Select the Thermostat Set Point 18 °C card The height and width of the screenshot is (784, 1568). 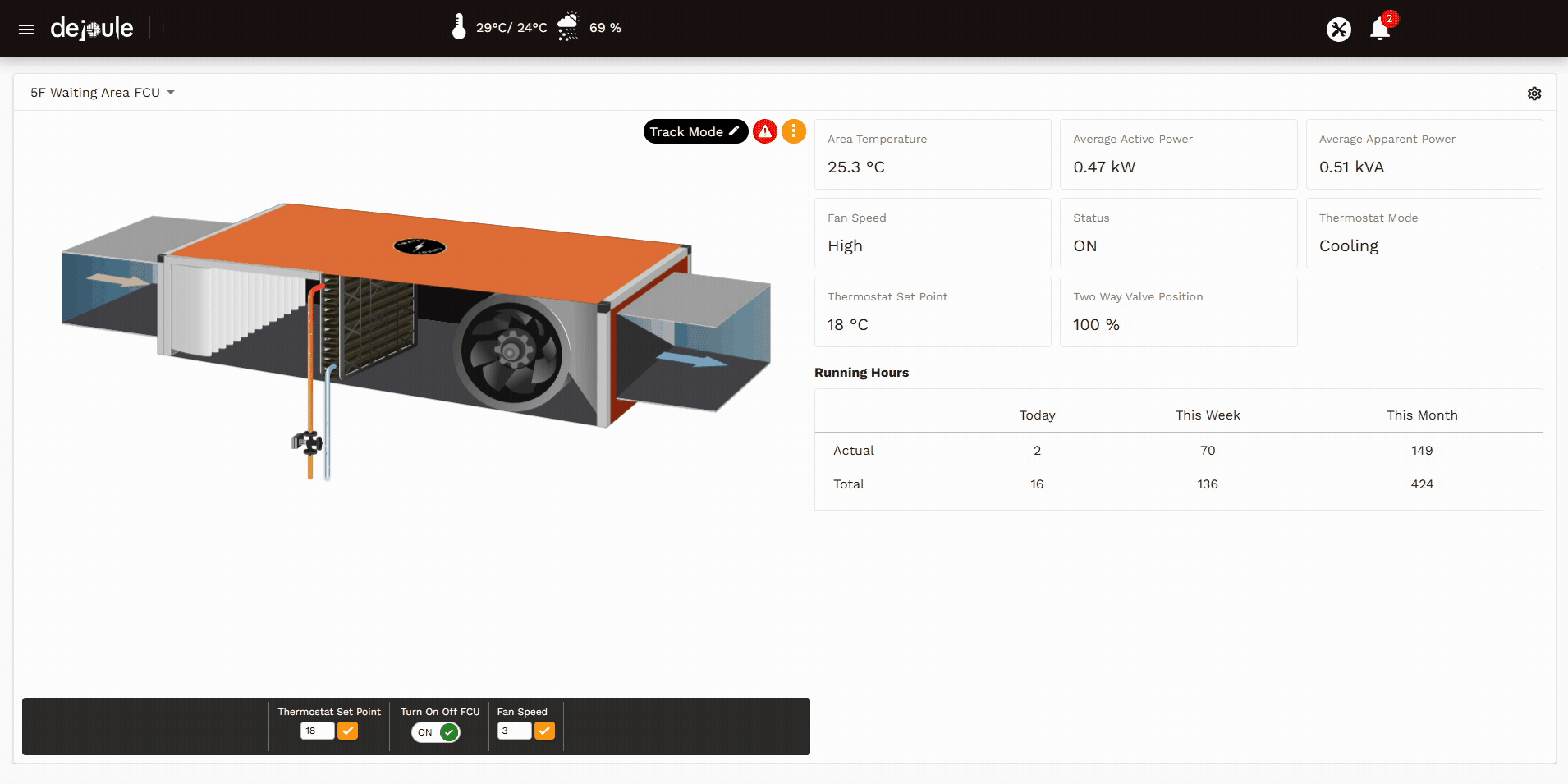[x=933, y=312]
